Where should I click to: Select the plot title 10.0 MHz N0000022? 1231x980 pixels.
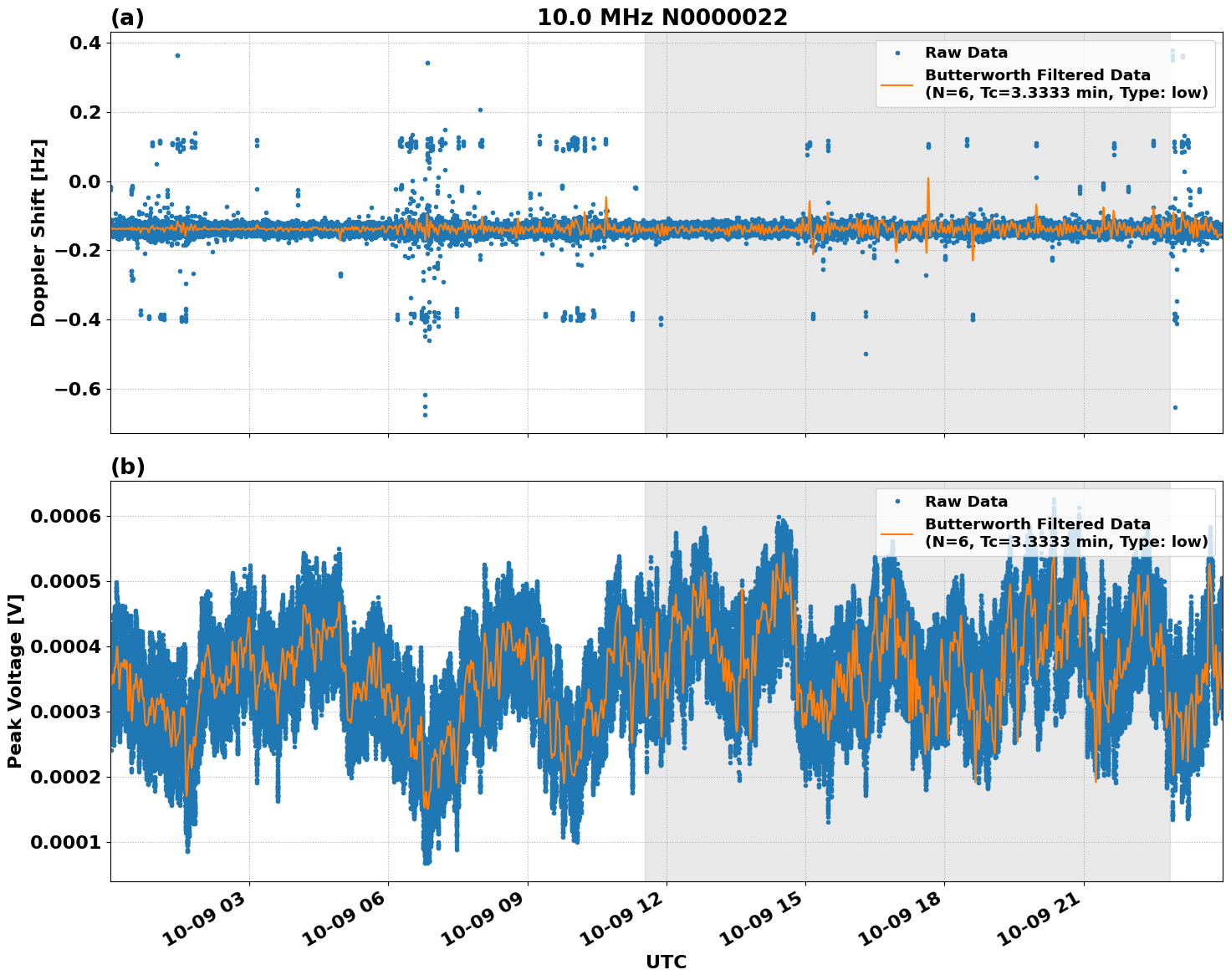click(x=661, y=18)
